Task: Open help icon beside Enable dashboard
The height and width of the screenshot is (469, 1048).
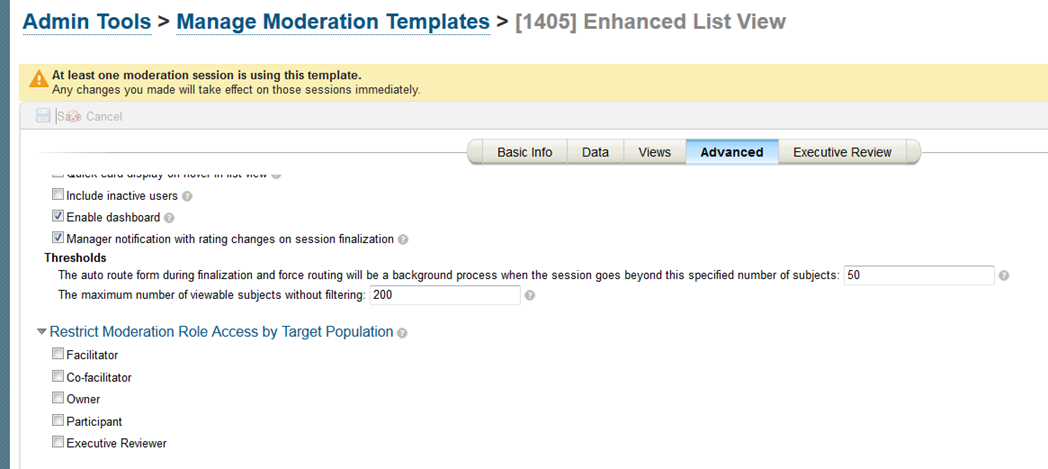Action: [x=169, y=218]
